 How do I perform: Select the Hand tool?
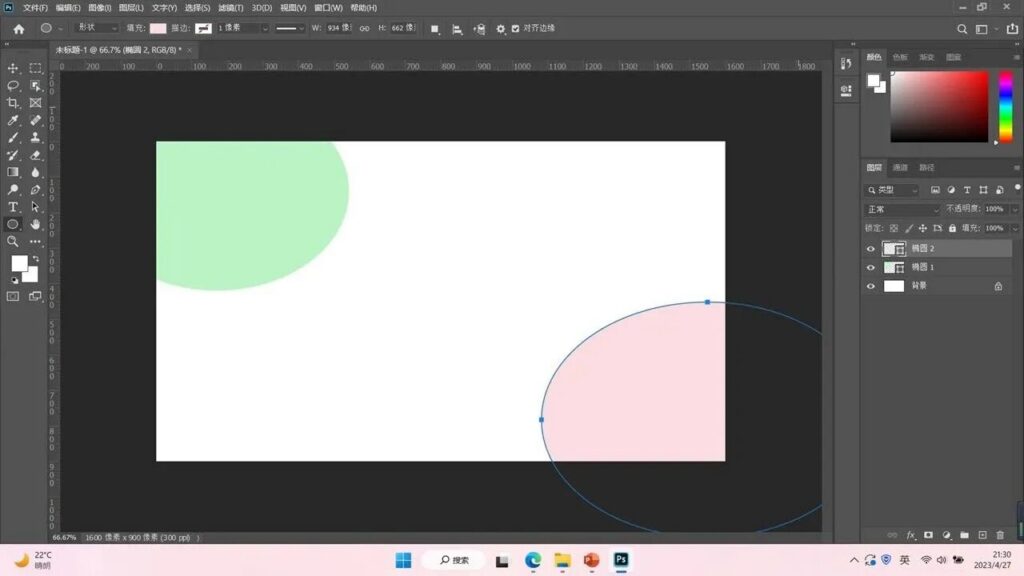pyautogui.click(x=35, y=225)
